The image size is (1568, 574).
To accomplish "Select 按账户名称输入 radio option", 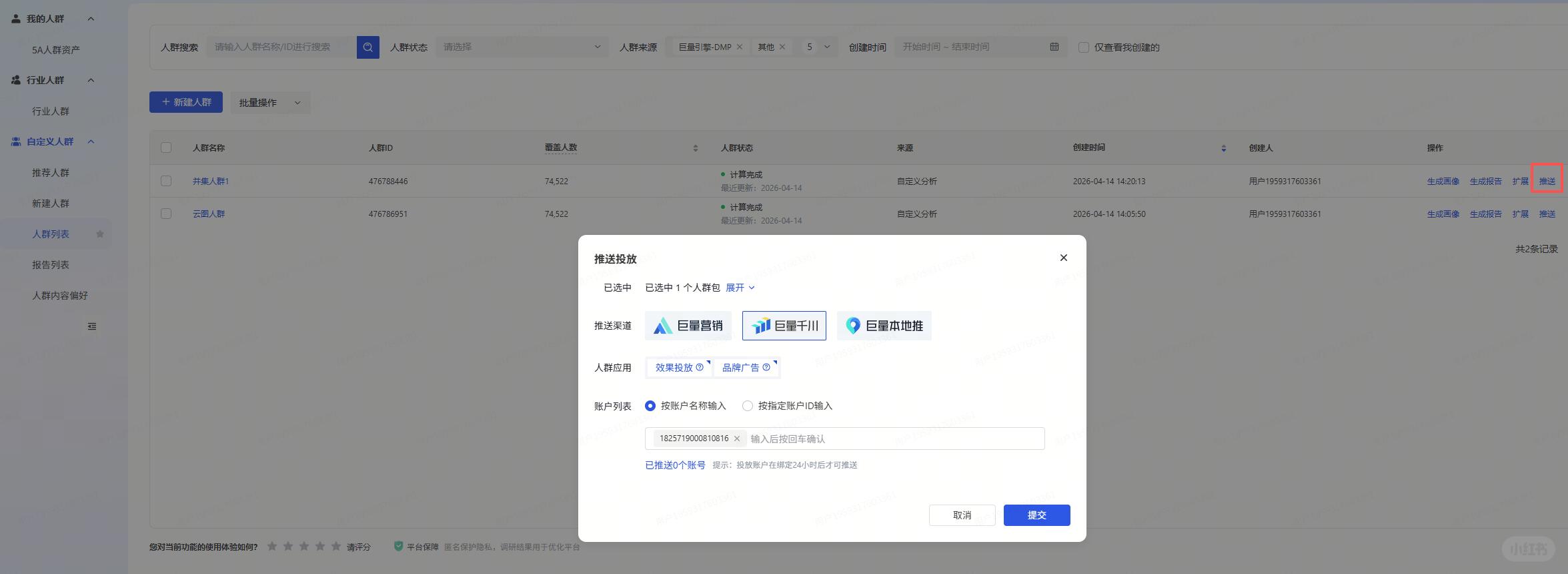I will 650,406.
